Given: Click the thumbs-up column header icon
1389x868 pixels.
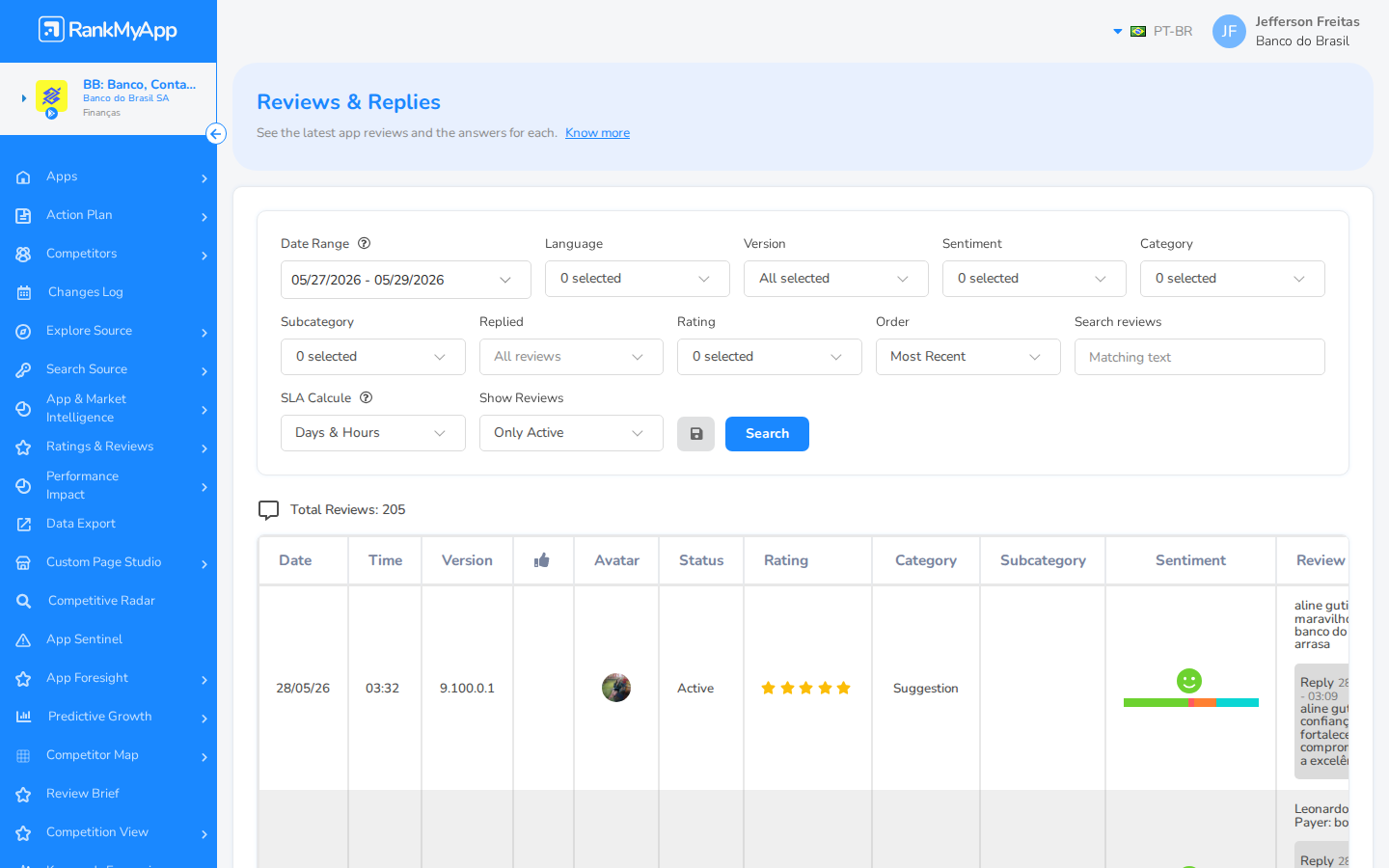Looking at the screenshot, I should point(542,560).
